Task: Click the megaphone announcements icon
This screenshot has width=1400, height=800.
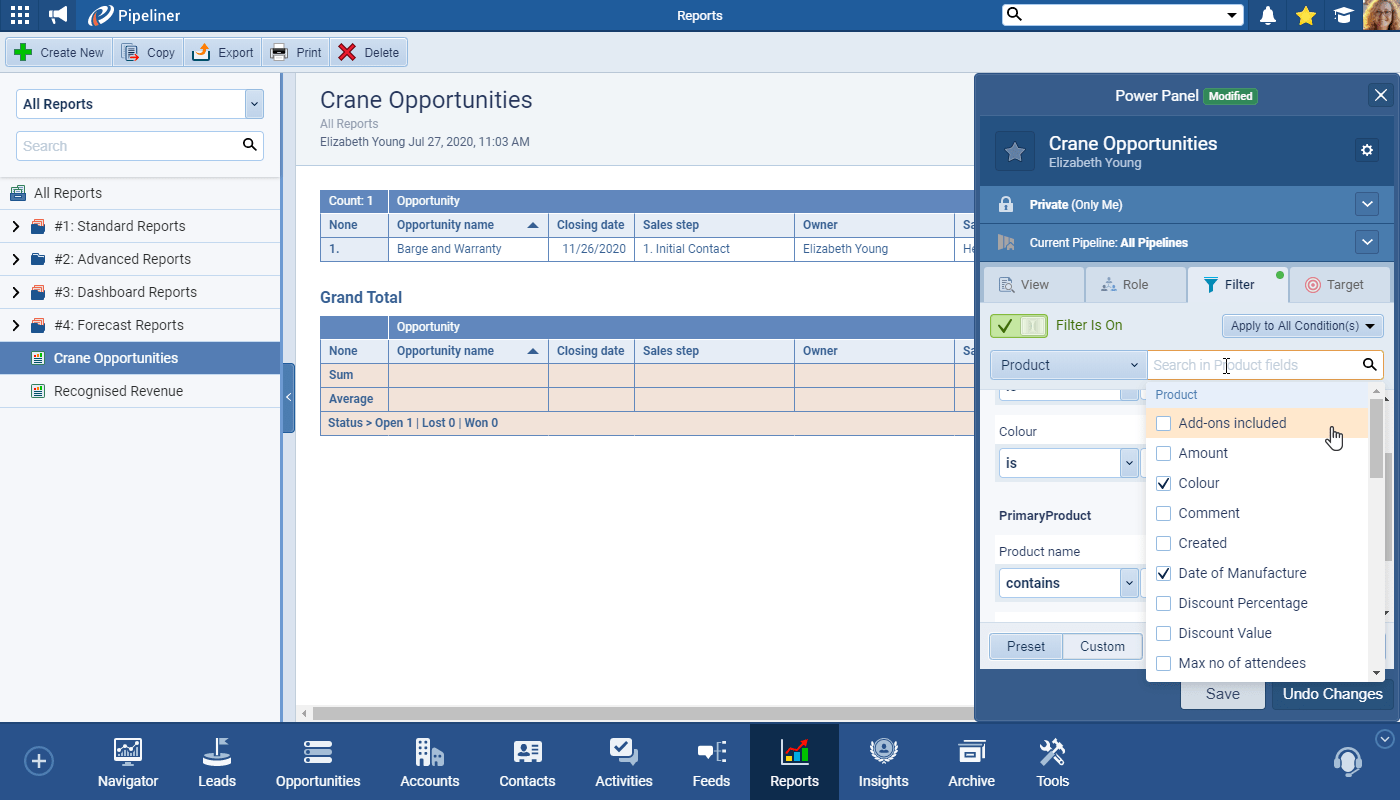Action: pyautogui.click(x=59, y=15)
